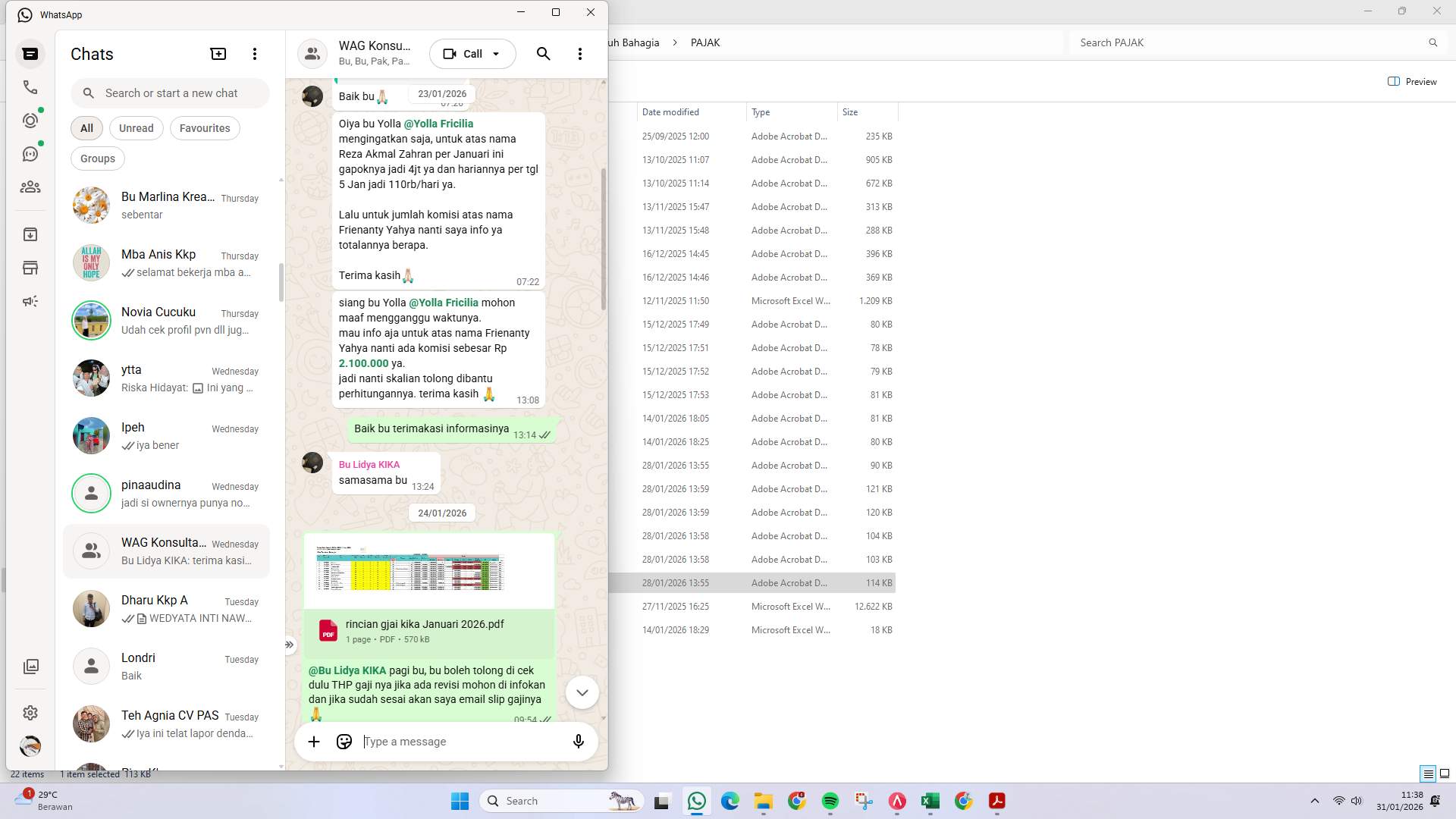
Task: Record a voice message with the microphone icon
Action: 579,742
